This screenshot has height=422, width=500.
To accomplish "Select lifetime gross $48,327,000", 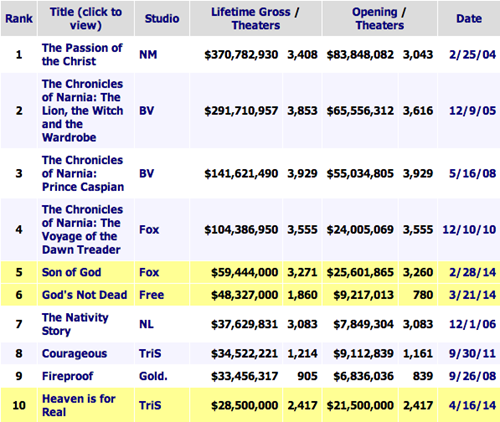I will [x=245, y=295].
